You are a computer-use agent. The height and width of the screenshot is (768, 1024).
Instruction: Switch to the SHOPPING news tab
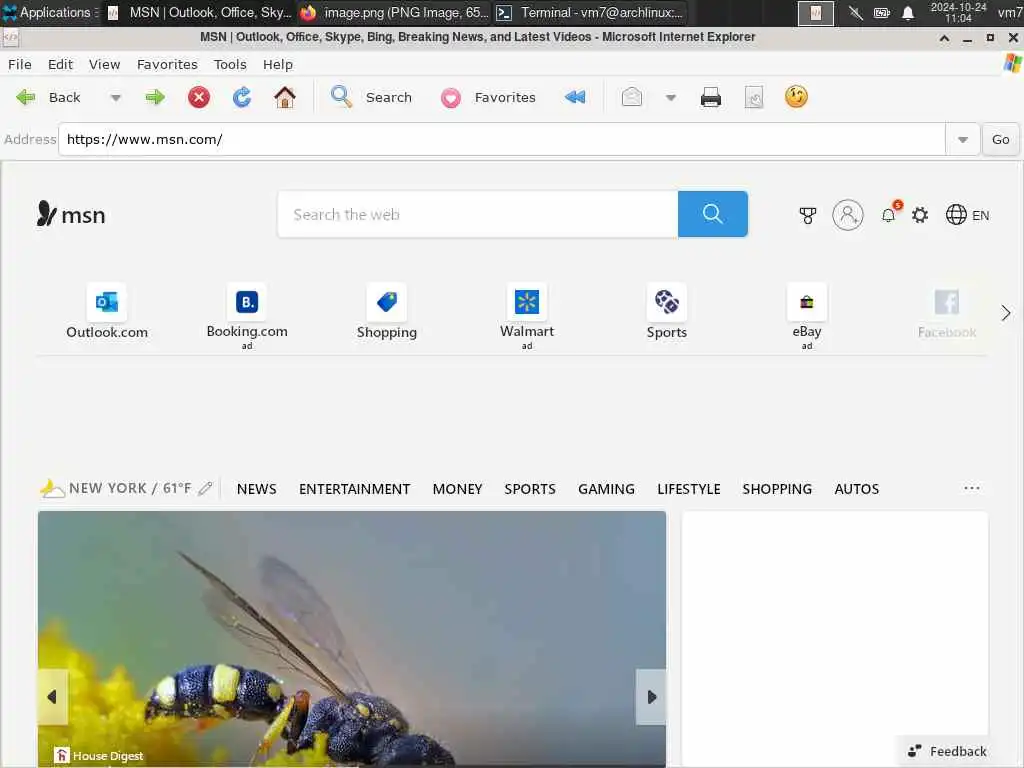777,489
